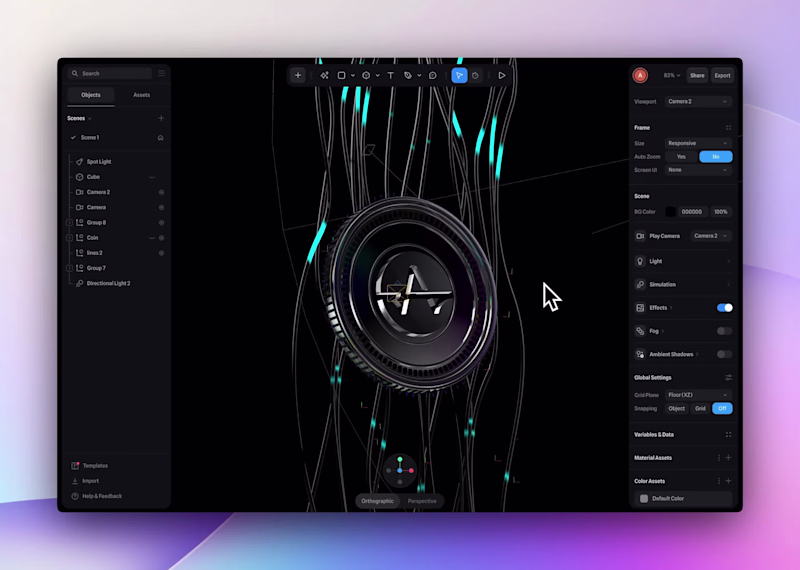Screen dimensions: 800x570
Task: Click circle icon on lines 2 row
Action: click(161, 253)
